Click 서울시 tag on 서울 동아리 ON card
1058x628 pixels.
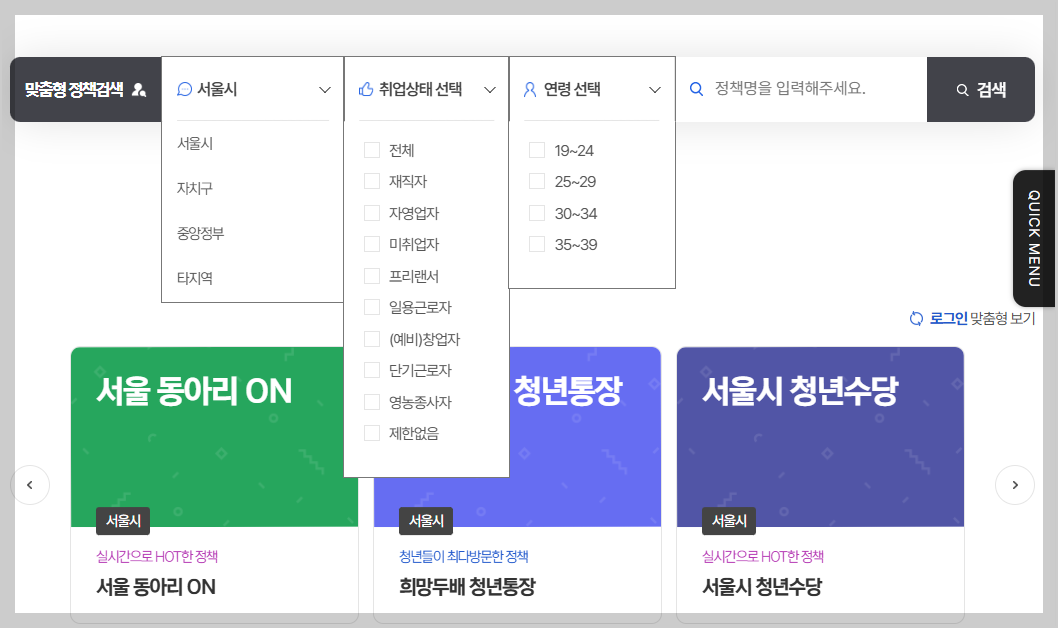[123, 521]
